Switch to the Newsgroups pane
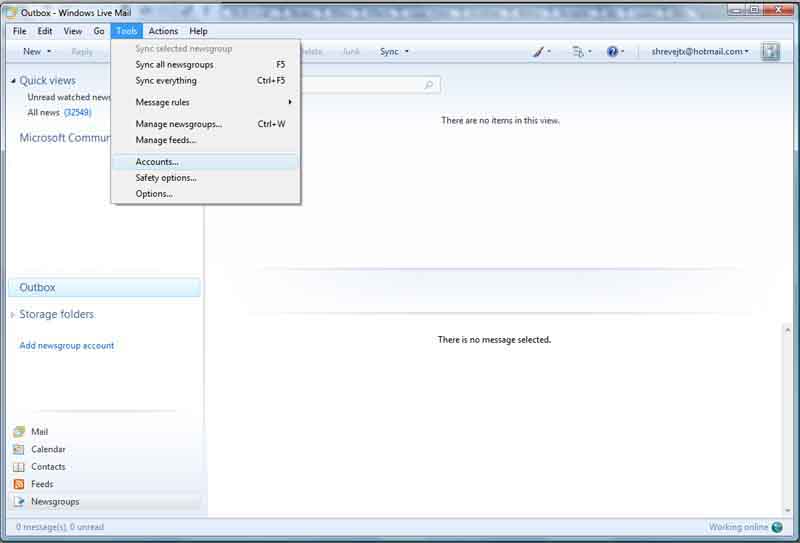 (x=55, y=502)
